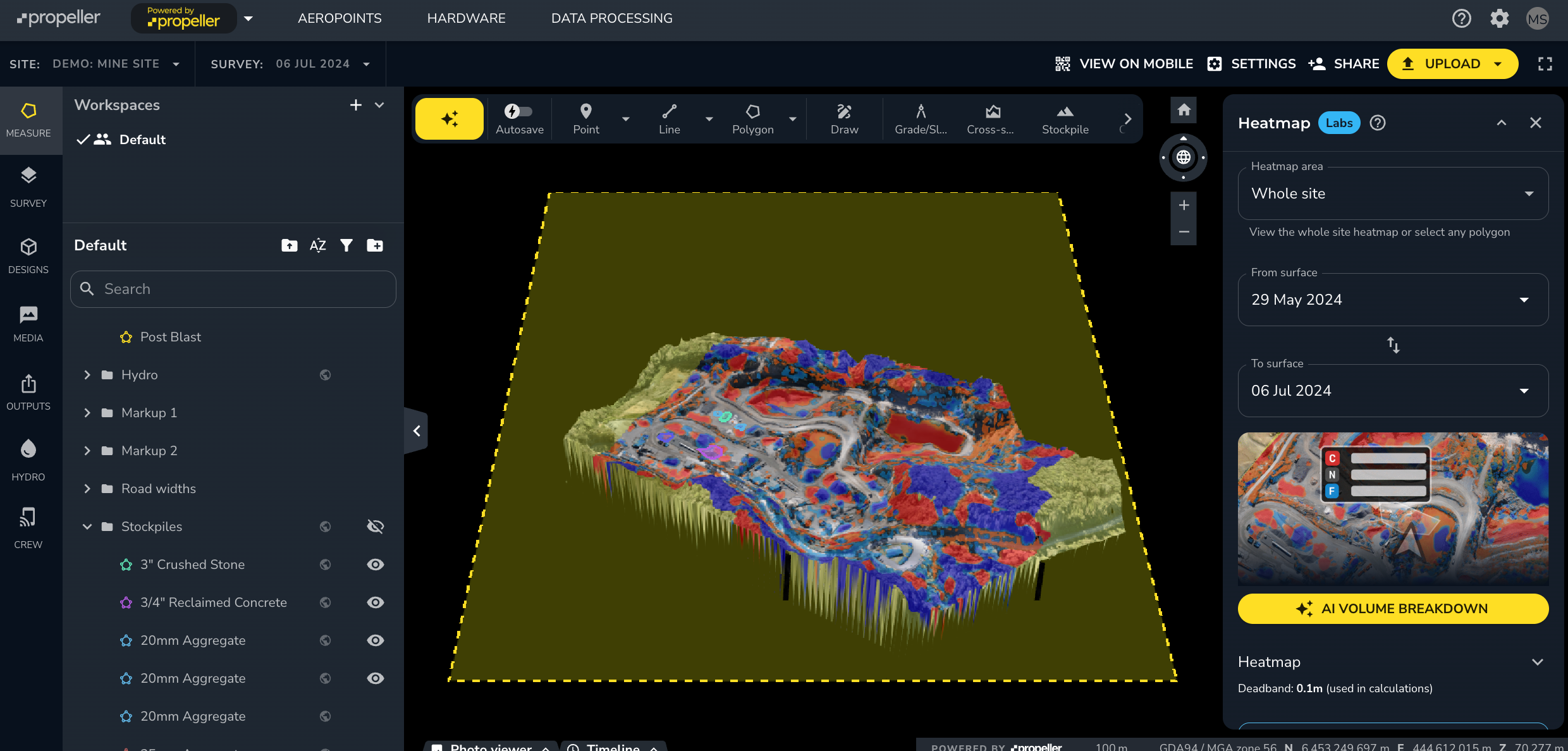Open the Media sidebar panel
The height and width of the screenshot is (751, 1568).
pyautogui.click(x=28, y=324)
